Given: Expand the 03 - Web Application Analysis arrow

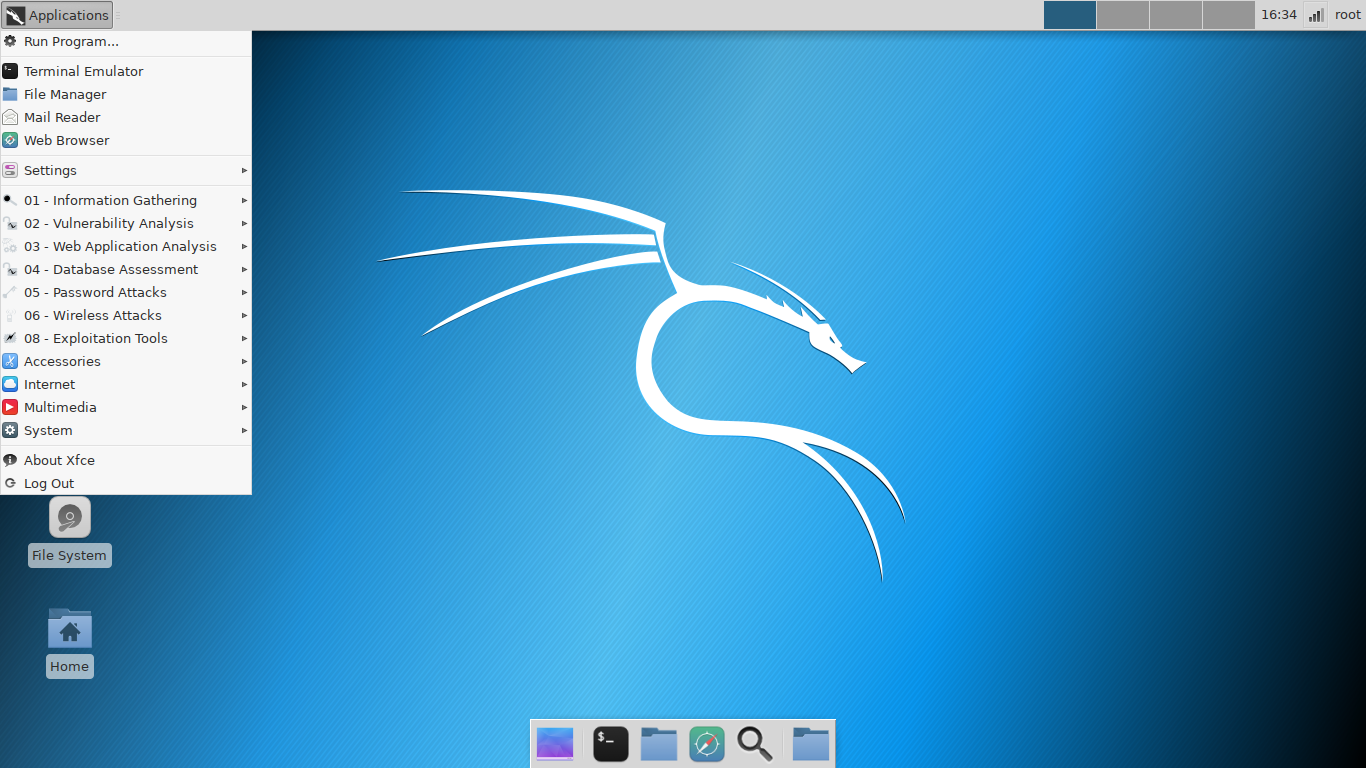Looking at the screenshot, I should click(x=244, y=246).
